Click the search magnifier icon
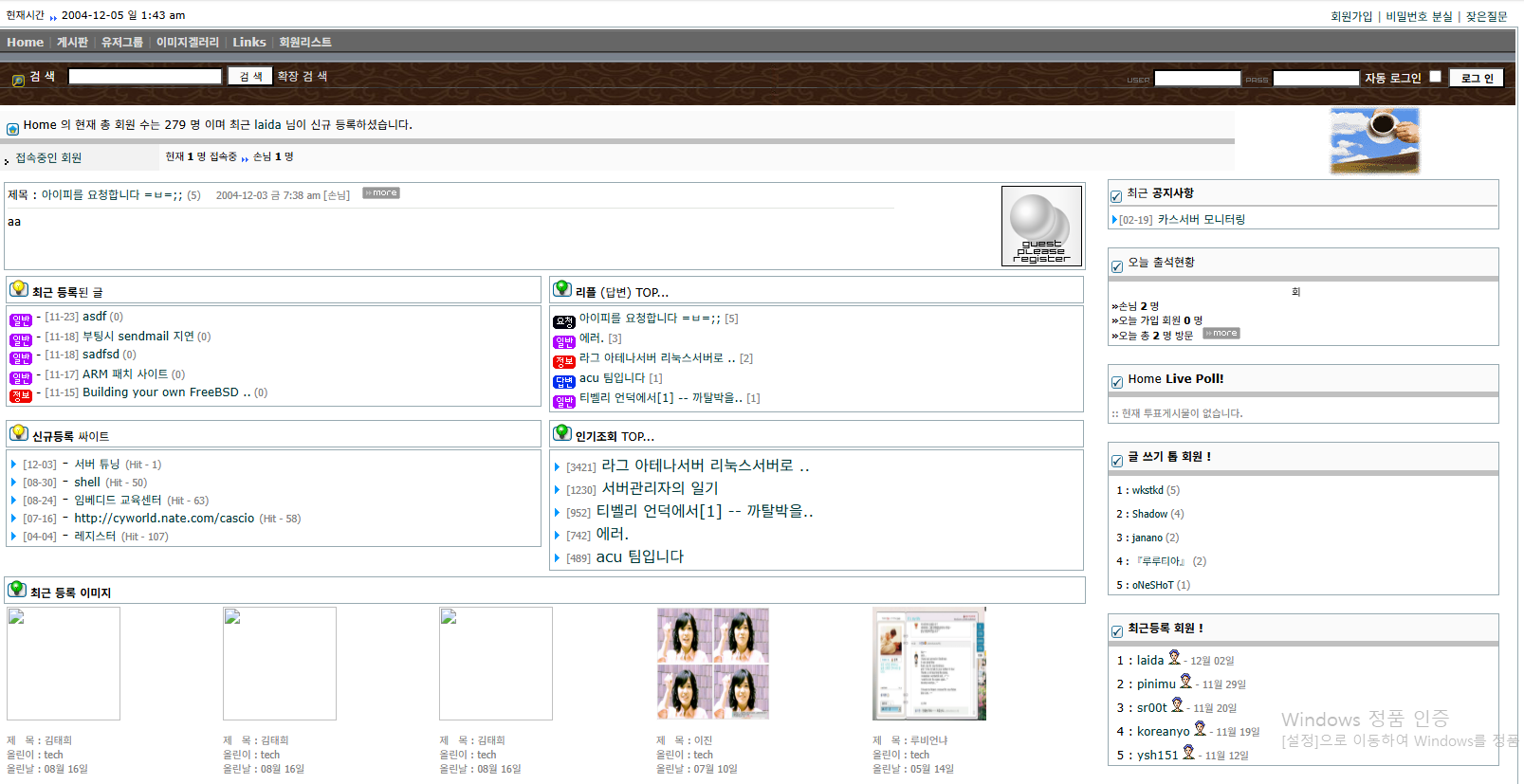 click(18, 80)
